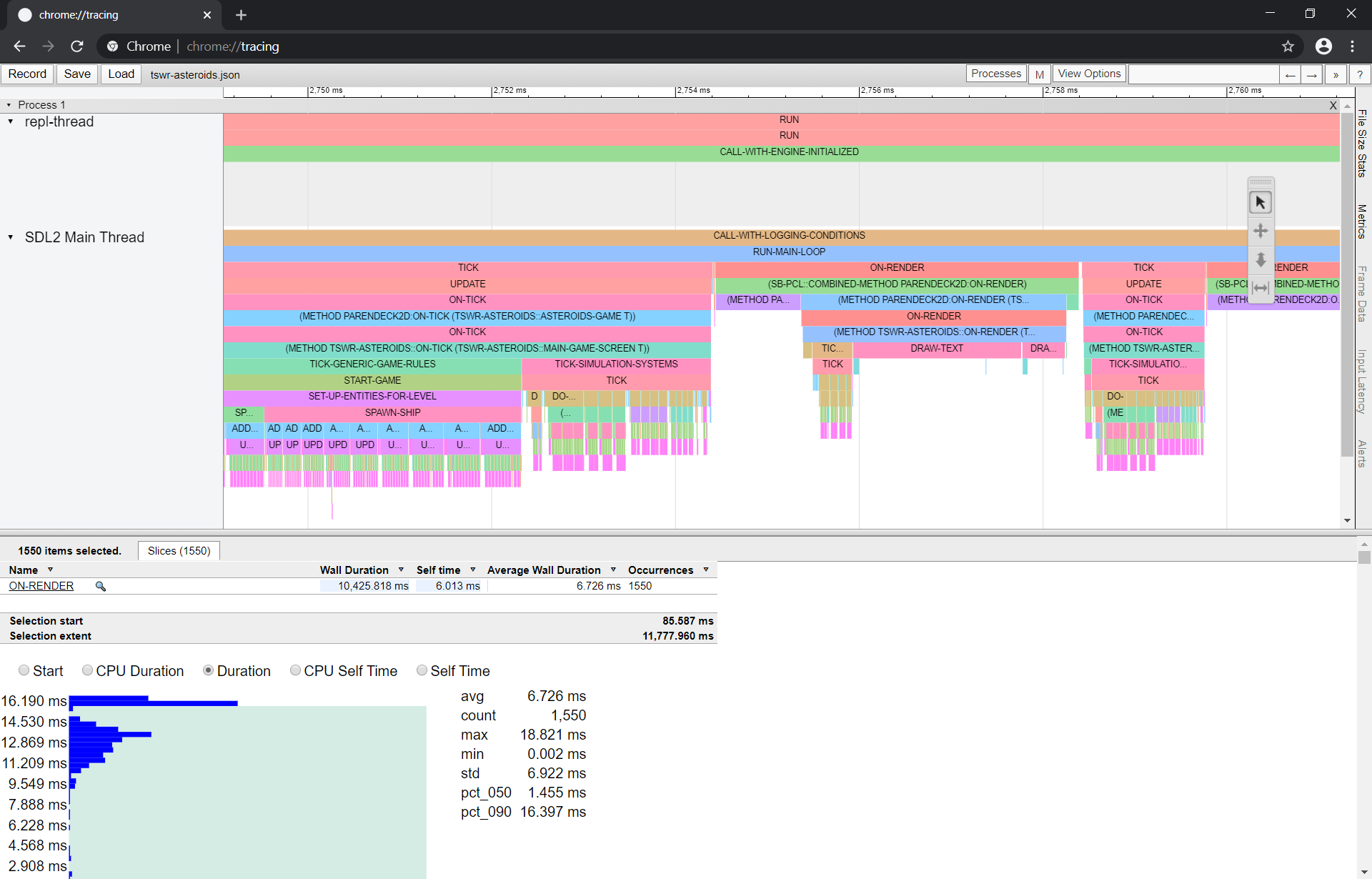Click magnifier icon next to ON-RENDER
1372x879 pixels.
(x=101, y=586)
